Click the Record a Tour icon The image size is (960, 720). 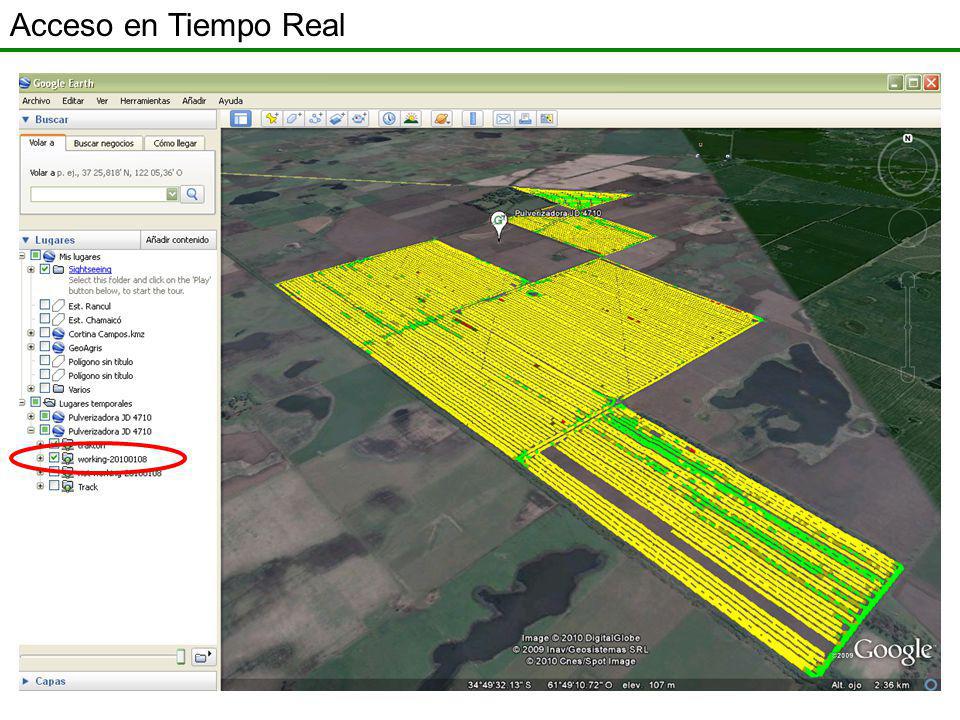click(x=359, y=119)
